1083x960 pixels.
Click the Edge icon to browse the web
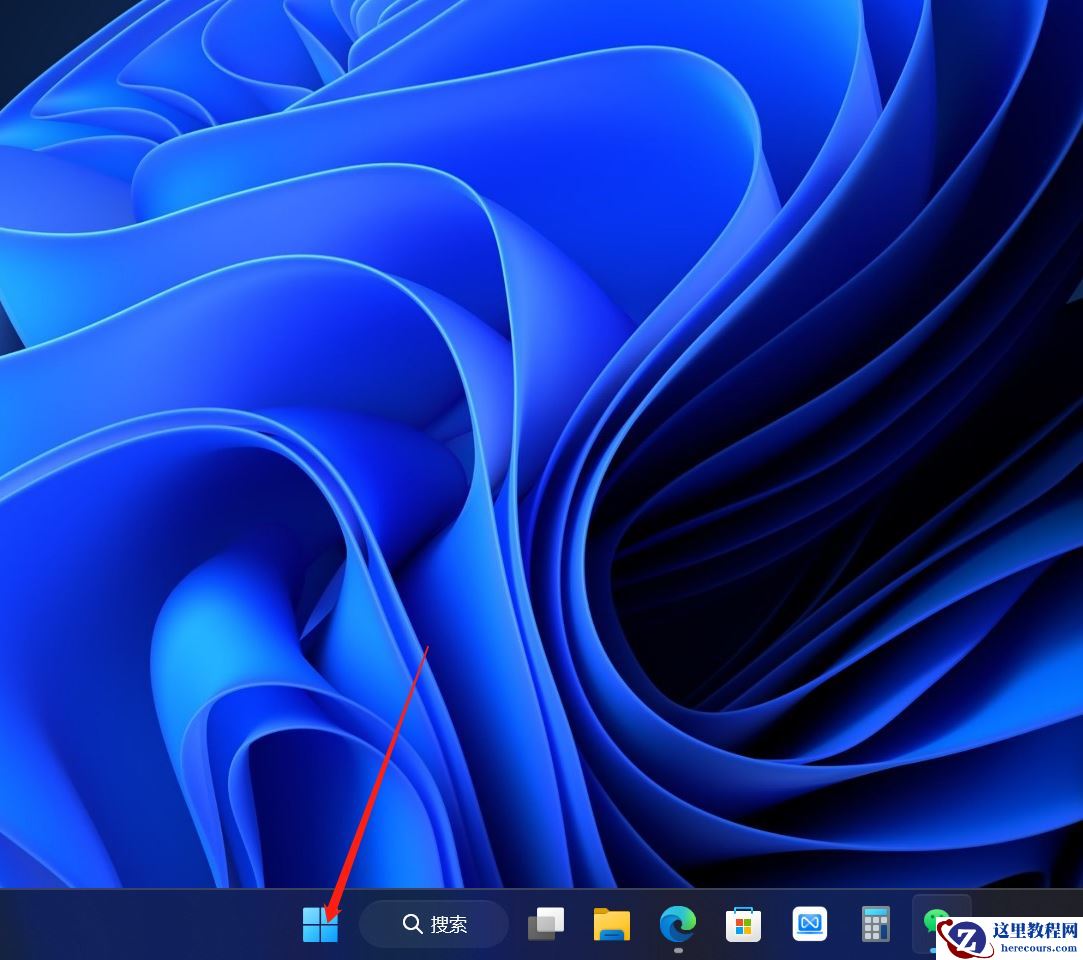click(x=679, y=924)
